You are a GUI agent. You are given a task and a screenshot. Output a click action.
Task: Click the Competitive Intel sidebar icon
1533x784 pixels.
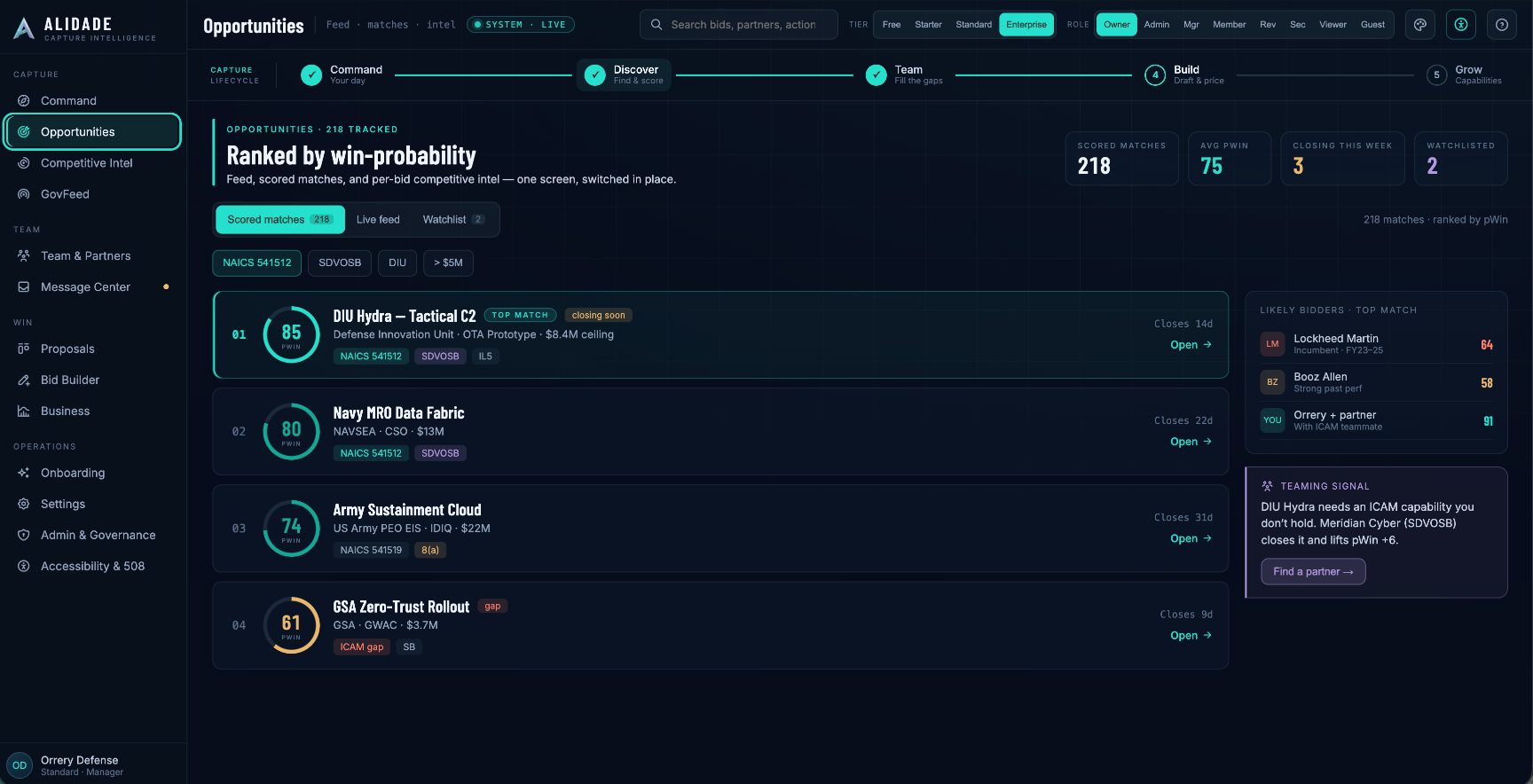pyautogui.click(x=24, y=163)
